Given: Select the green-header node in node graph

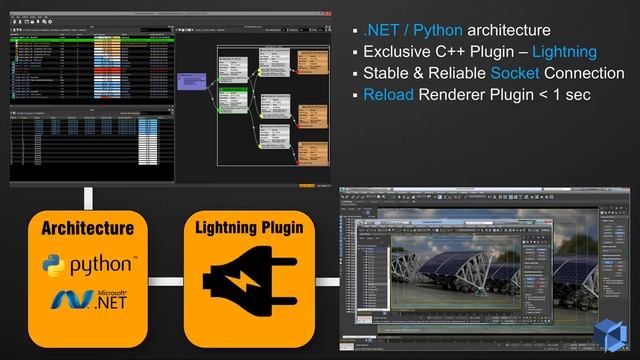Looking at the screenshot, I should [x=233, y=100].
